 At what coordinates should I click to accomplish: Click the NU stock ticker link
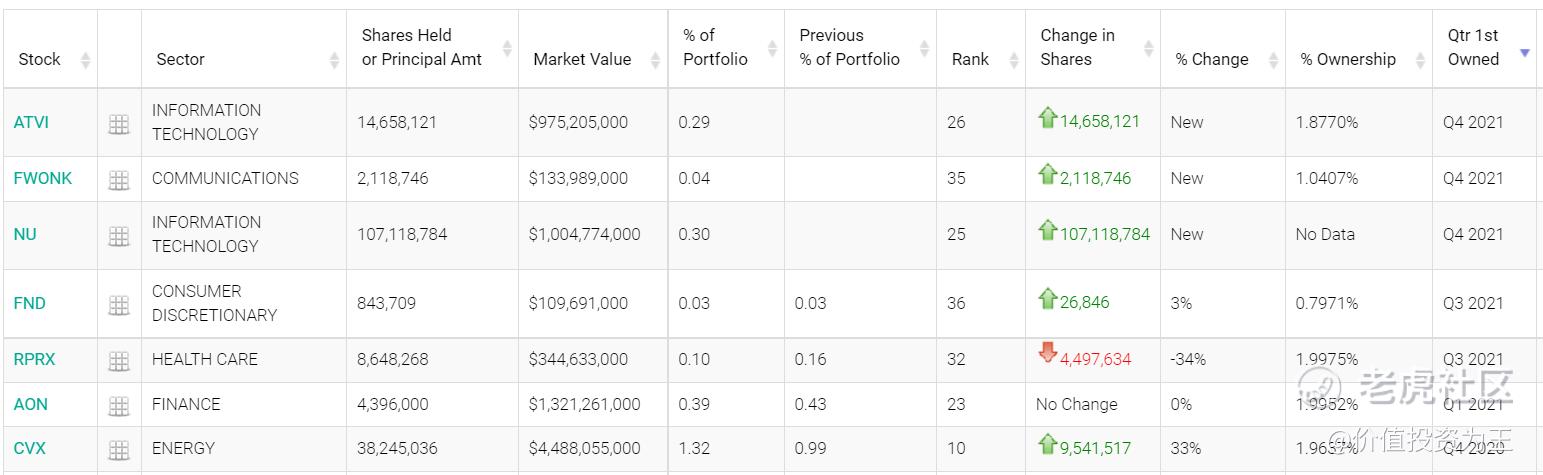(25, 234)
